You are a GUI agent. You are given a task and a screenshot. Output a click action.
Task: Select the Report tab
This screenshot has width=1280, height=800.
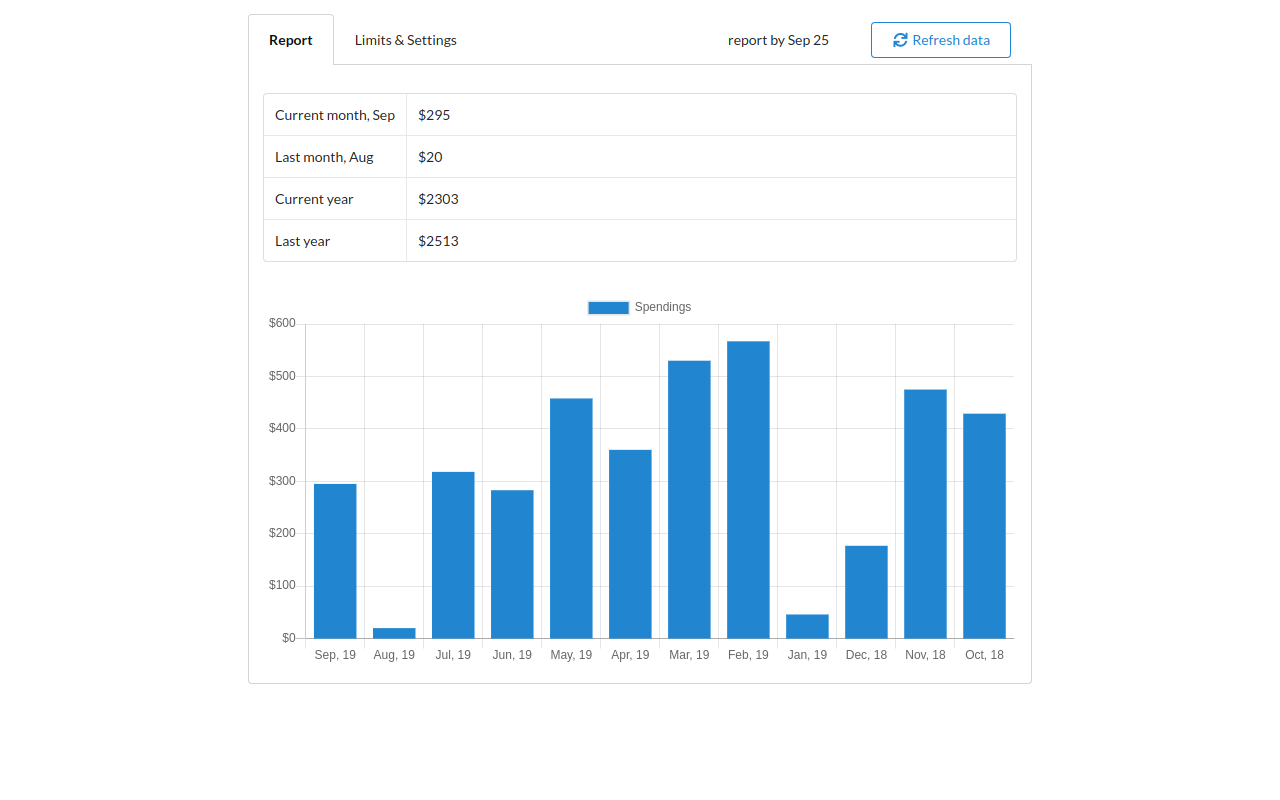click(291, 40)
